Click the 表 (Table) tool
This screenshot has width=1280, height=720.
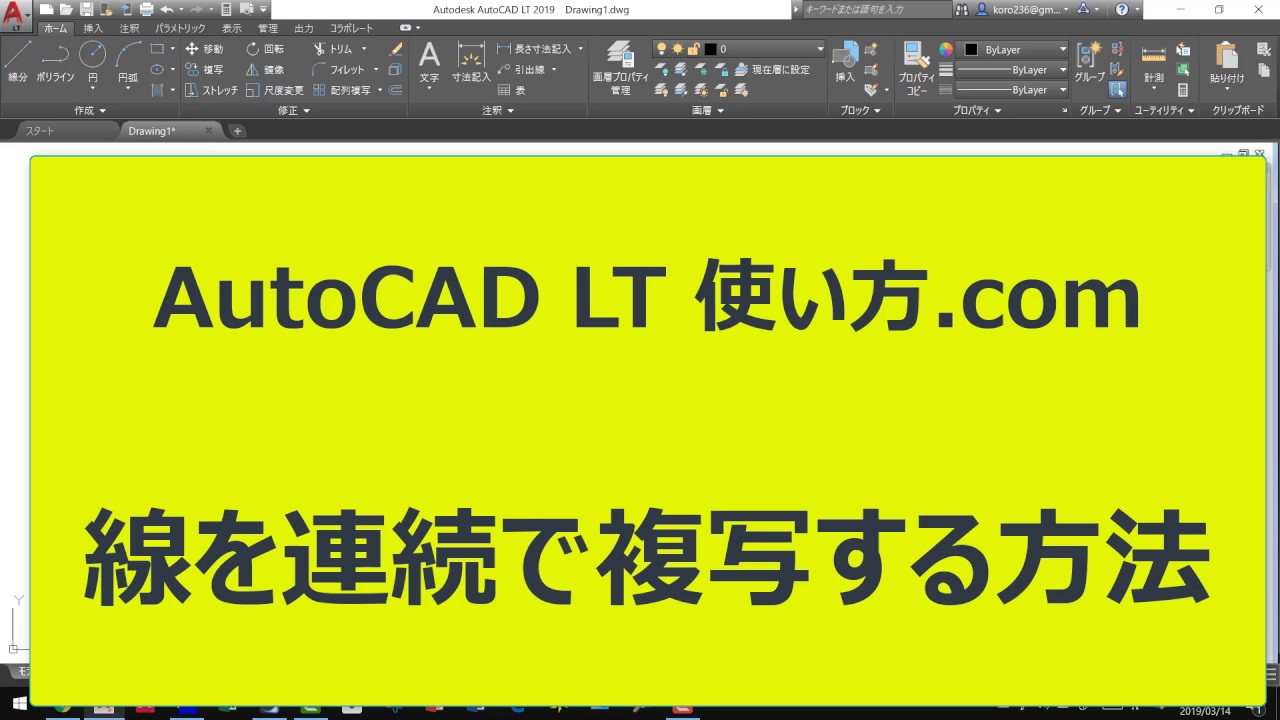pyautogui.click(x=512, y=90)
